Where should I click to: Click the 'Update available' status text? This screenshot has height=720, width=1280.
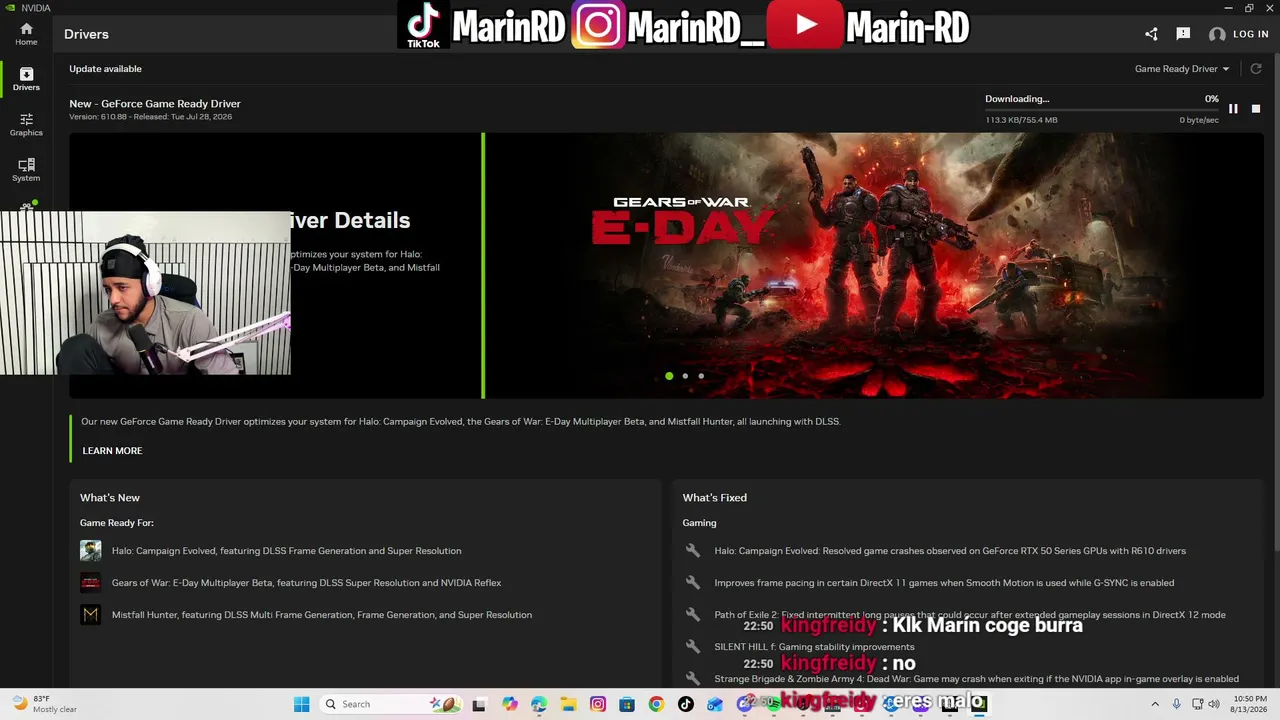click(105, 69)
